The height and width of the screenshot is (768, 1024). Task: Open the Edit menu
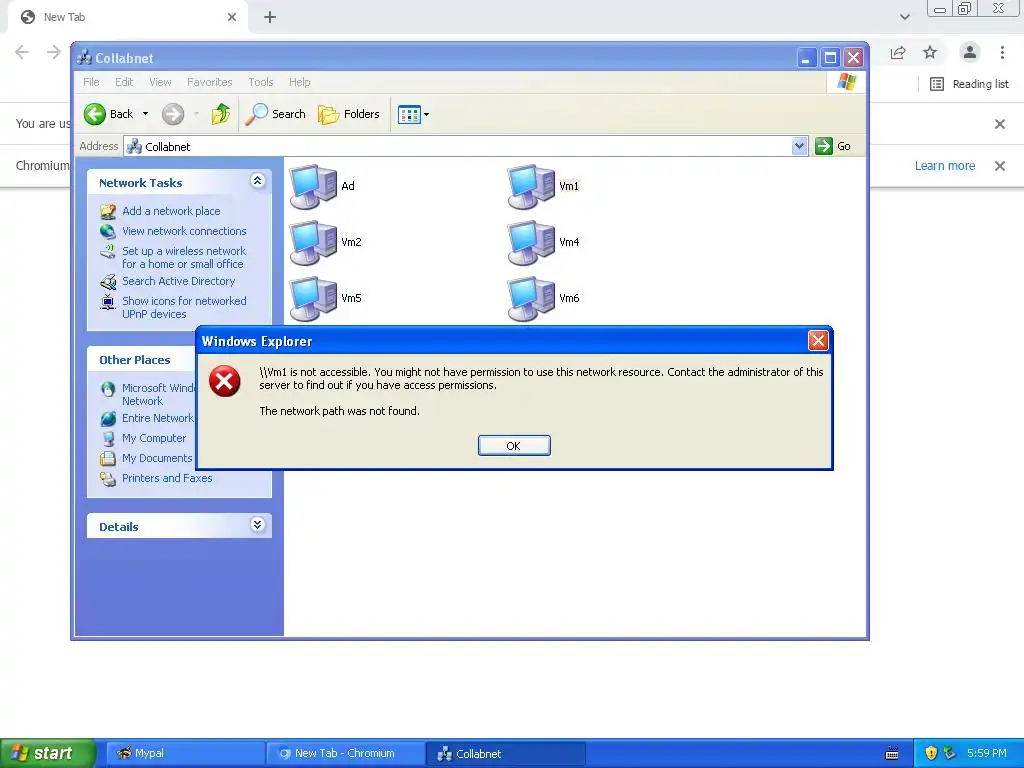pos(124,82)
